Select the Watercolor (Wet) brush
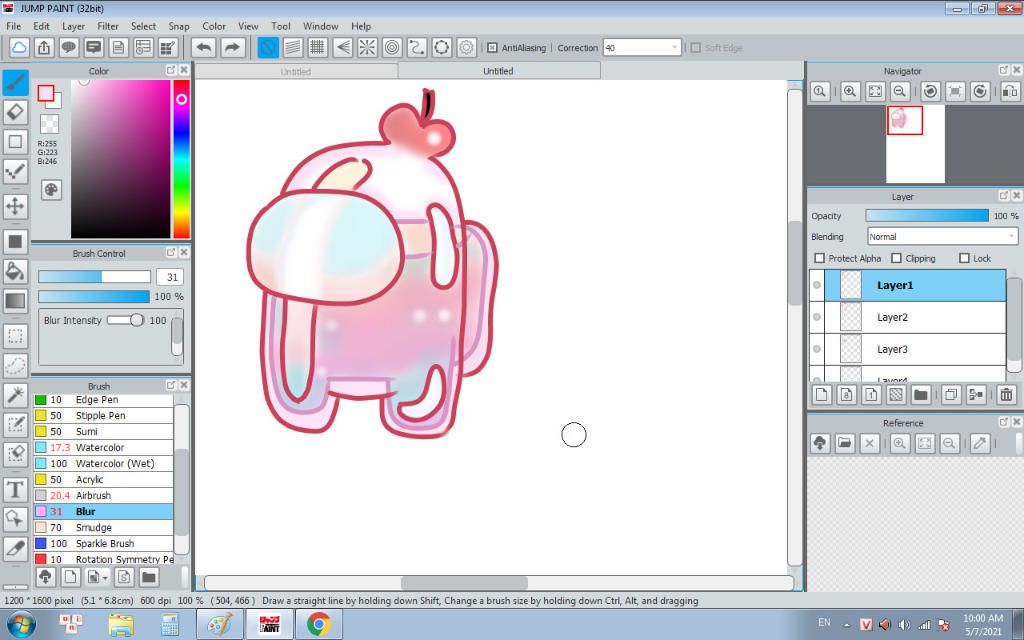This screenshot has width=1024, height=640. pyautogui.click(x=103, y=463)
